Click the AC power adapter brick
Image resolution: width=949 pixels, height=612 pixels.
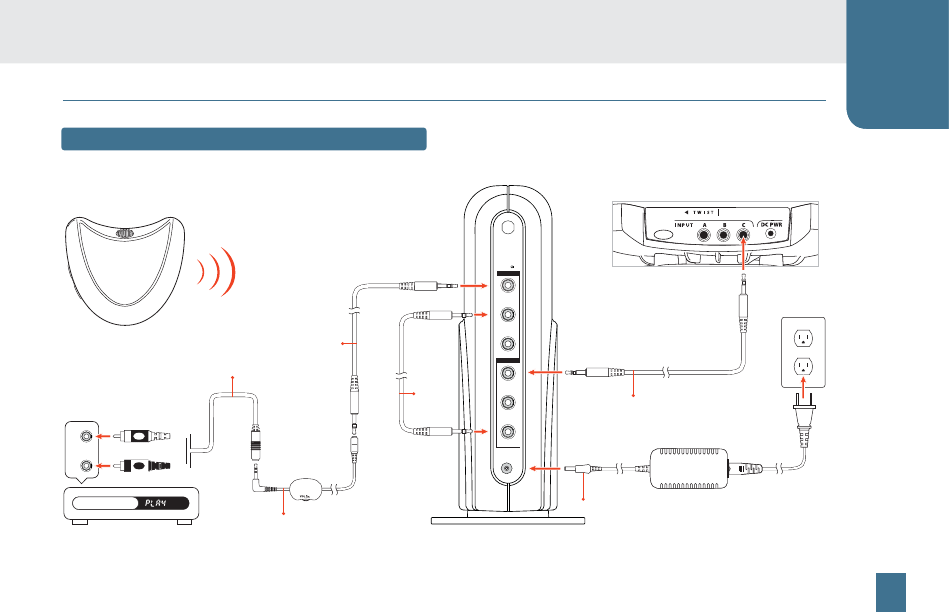pyautogui.click(x=689, y=469)
